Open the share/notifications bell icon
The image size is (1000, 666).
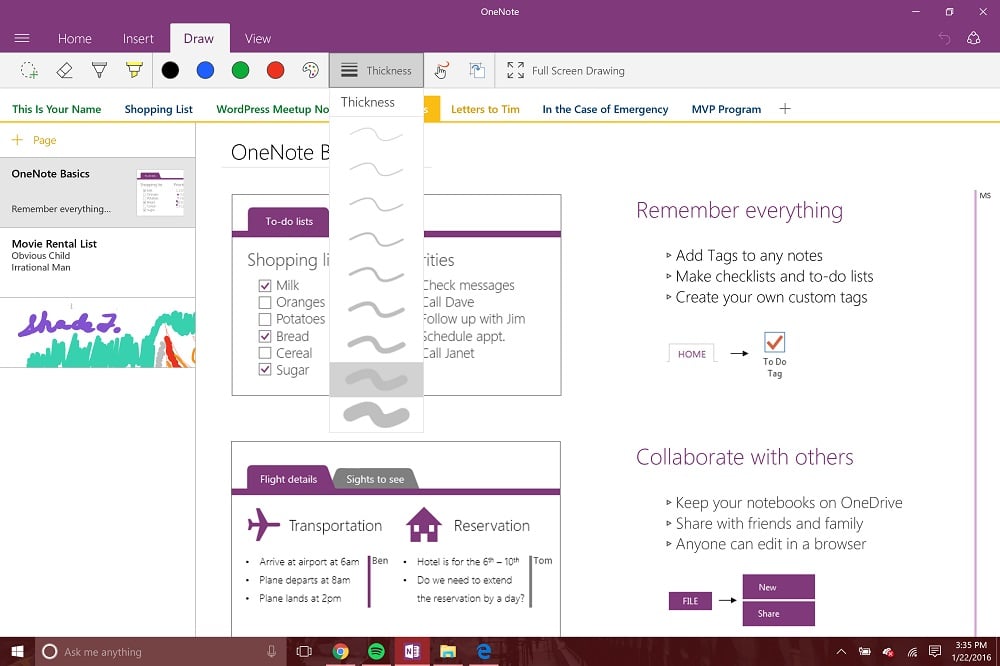click(x=973, y=38)
